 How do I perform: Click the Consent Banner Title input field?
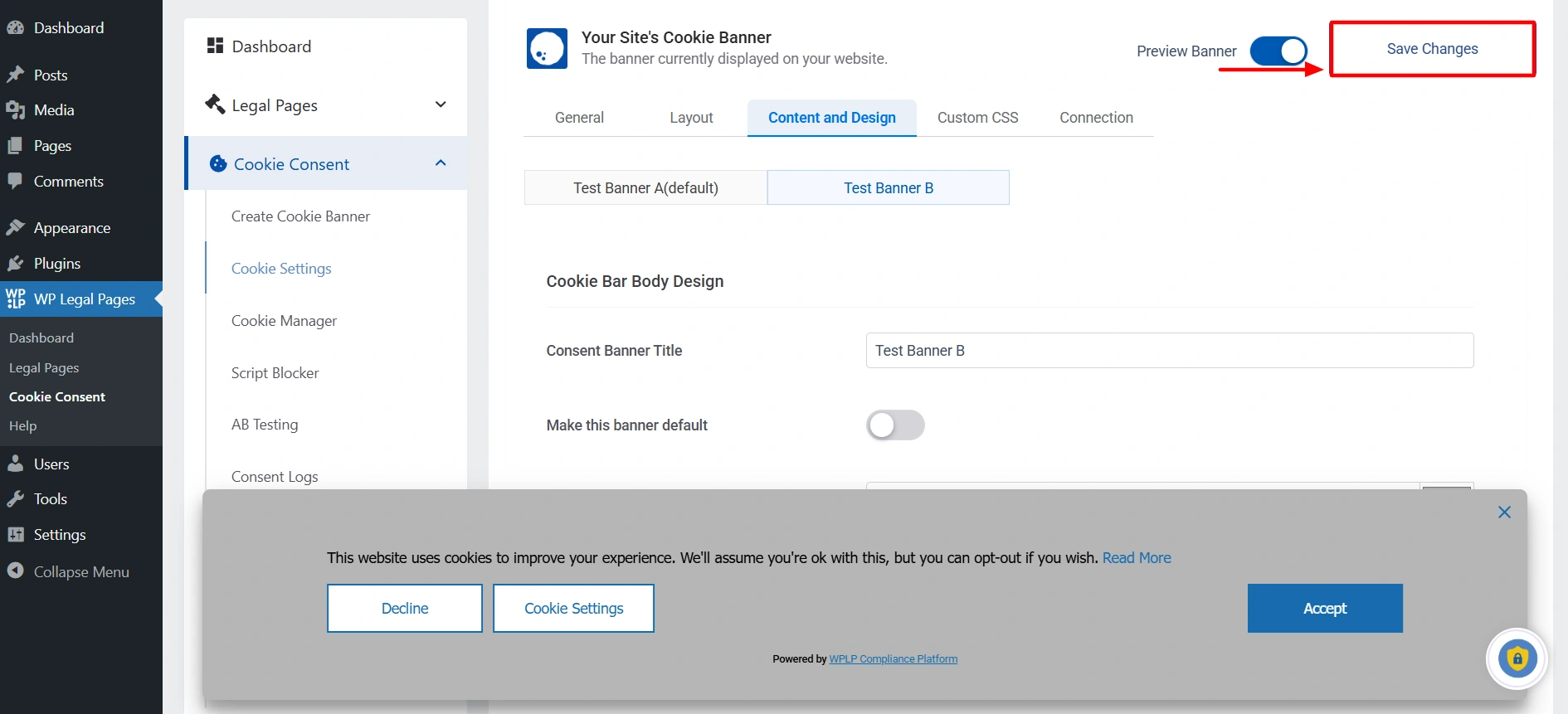(x=1169, y=351)
